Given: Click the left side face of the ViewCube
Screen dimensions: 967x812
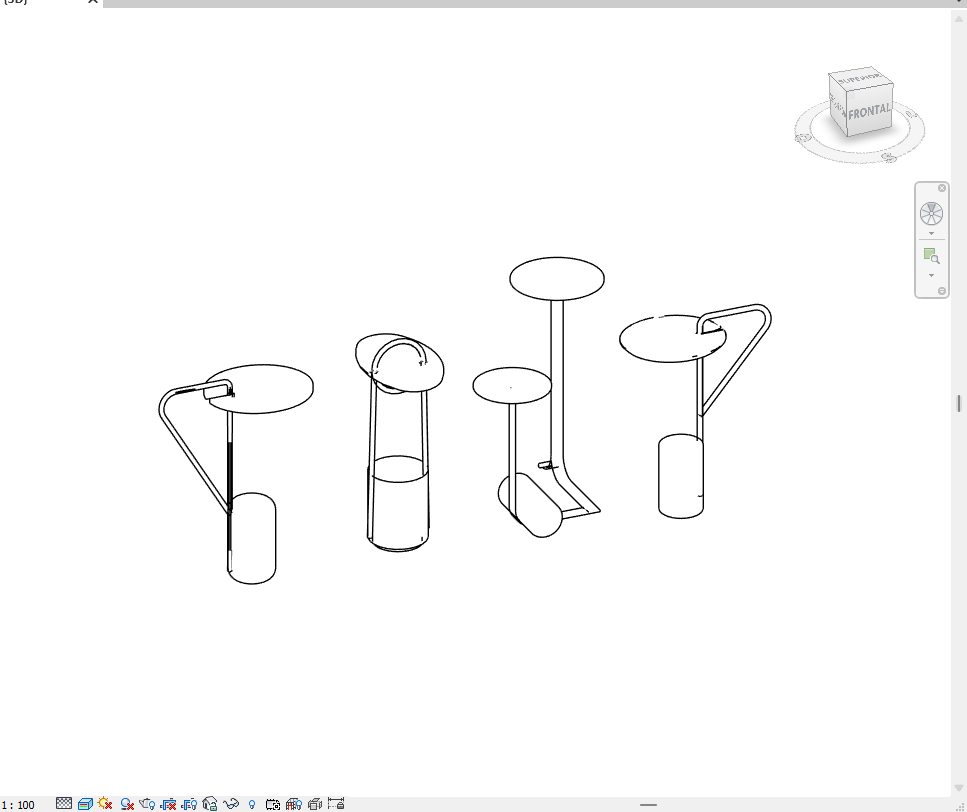Looking at the screenshot, I should [839, 105].
